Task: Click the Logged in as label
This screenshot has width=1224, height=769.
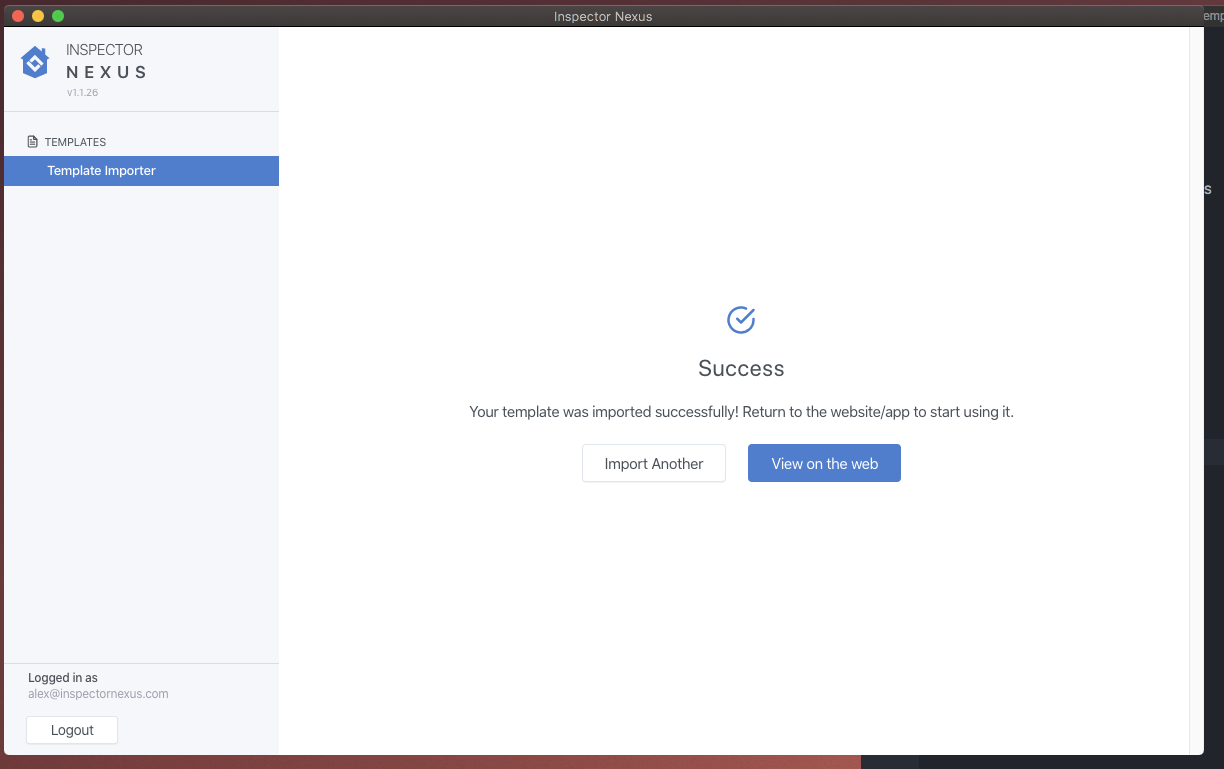Action: click(x=63, y=678)
